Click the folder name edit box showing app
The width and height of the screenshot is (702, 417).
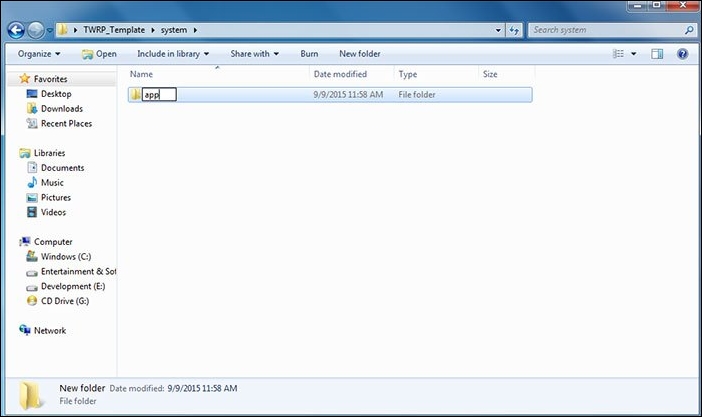coord(159,95)
